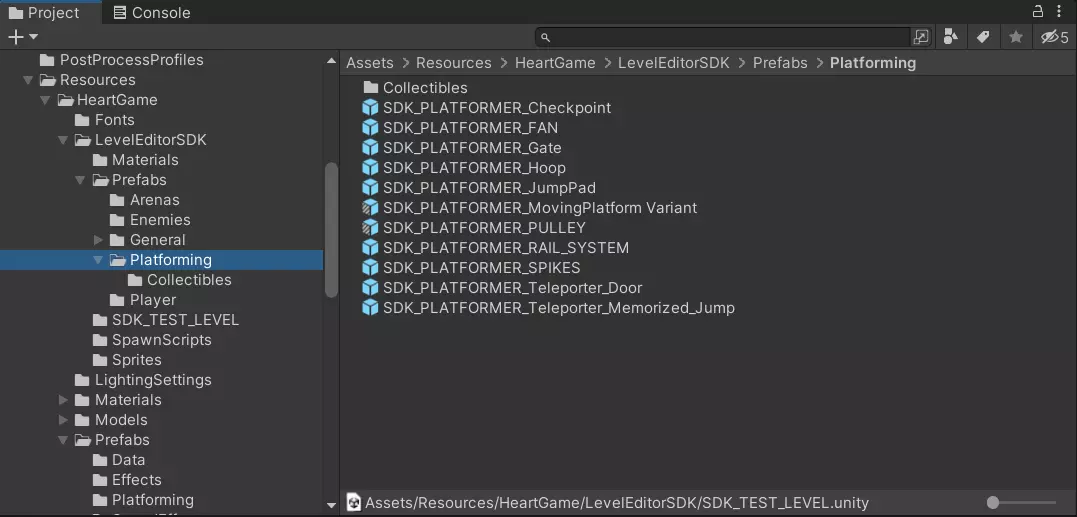Viewport: 1077px width, 517px height.
Task: Click the LightingSettings folder icon
Action: point(82,380)
